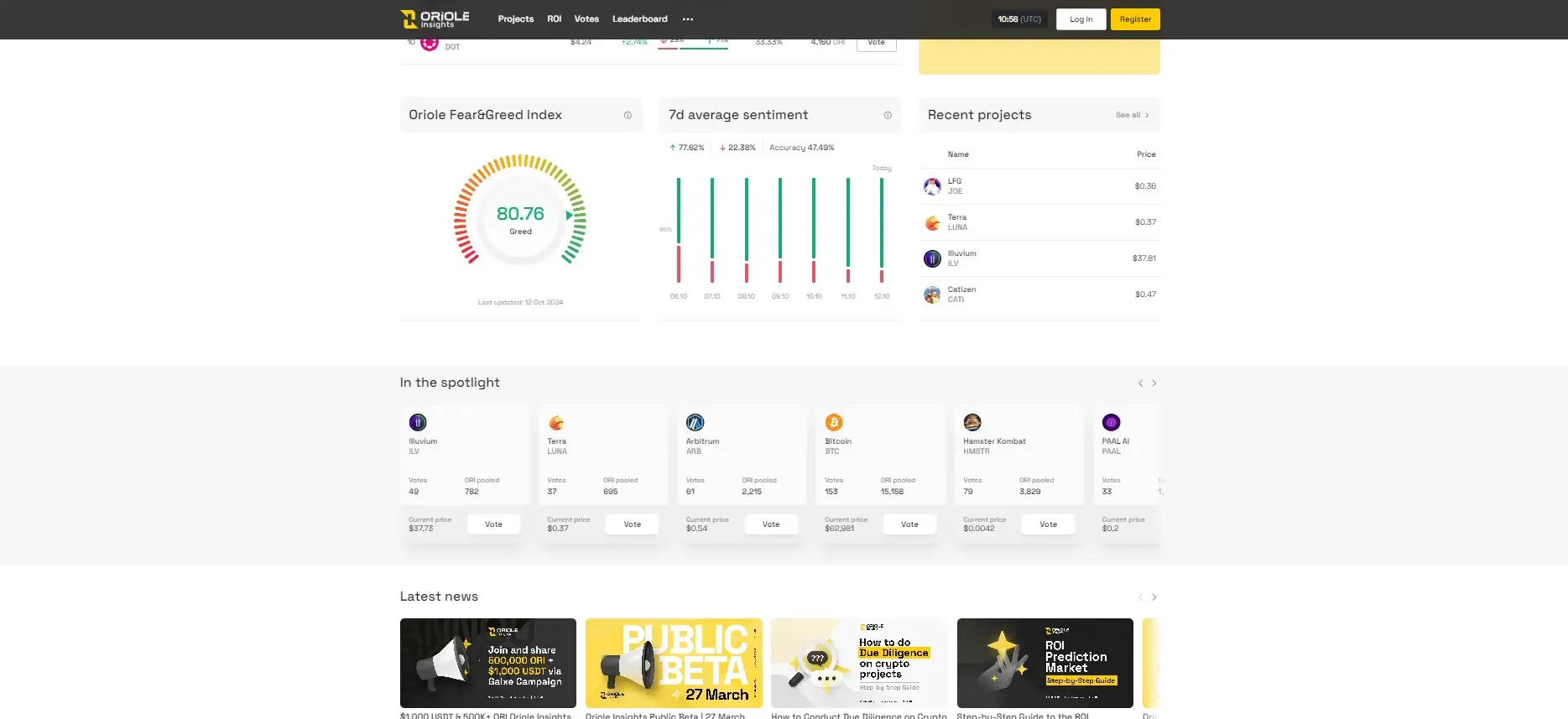
Task: Open info icon for 7d average sentiment
Action: [x=888, y=116]
